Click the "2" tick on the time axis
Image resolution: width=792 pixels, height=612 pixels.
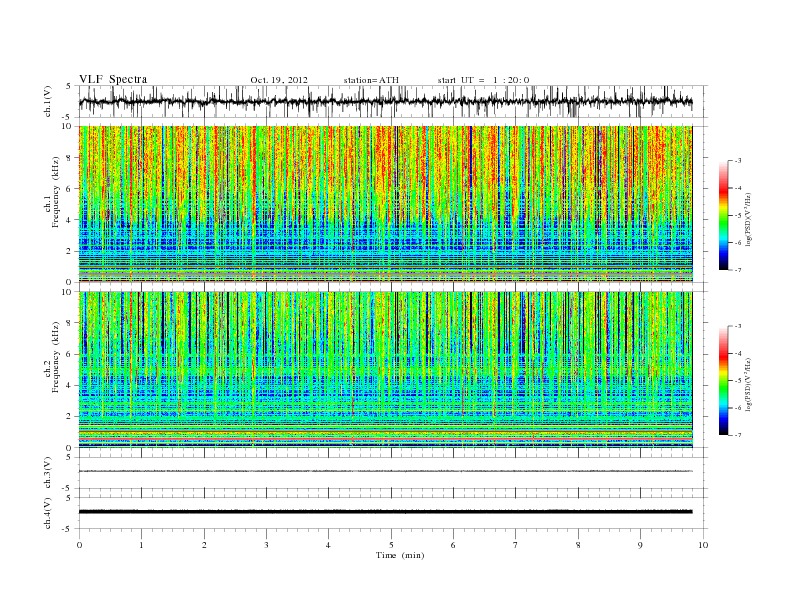[204, 545]
